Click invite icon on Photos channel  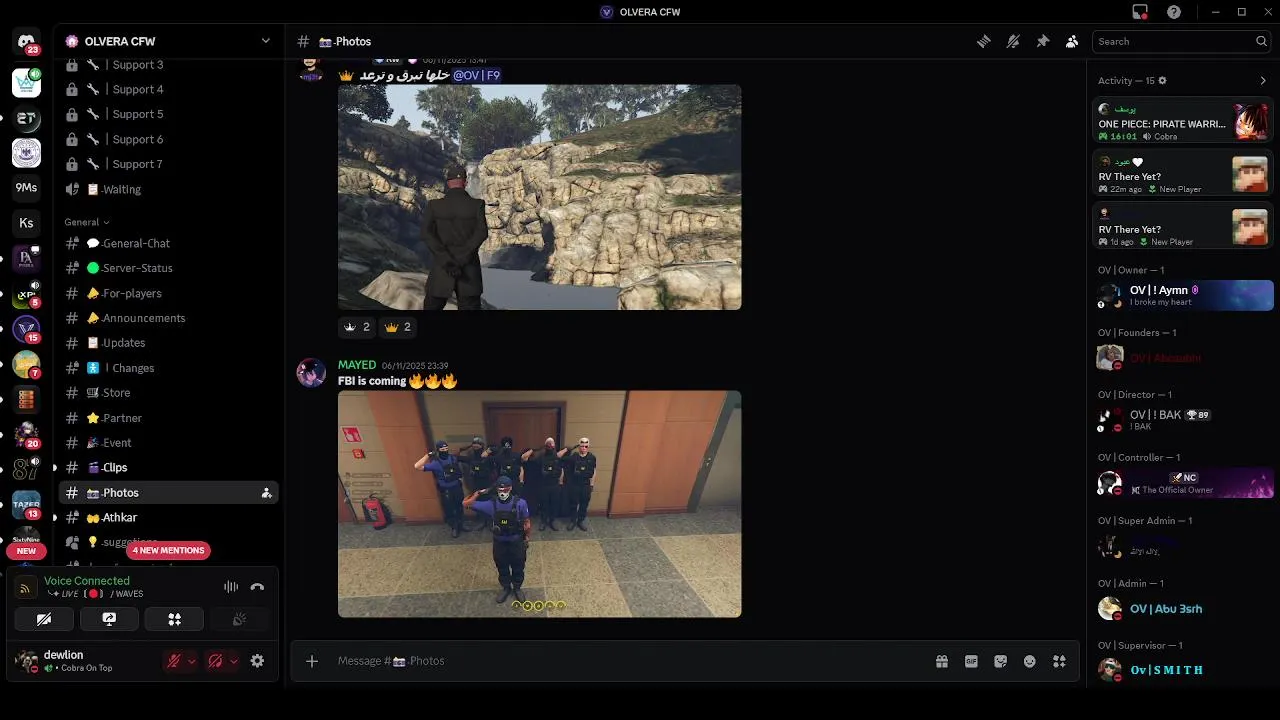pos(266,493)
